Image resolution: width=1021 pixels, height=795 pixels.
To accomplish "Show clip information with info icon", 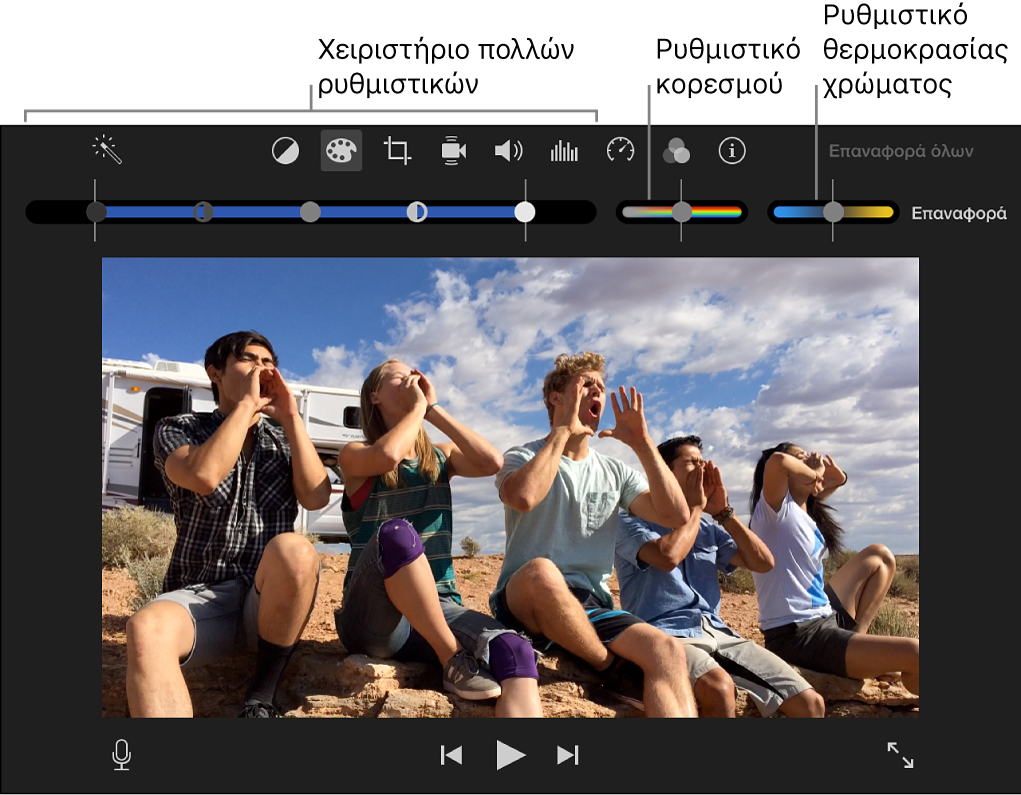I will pyautogui.click(x=732, y=151).
